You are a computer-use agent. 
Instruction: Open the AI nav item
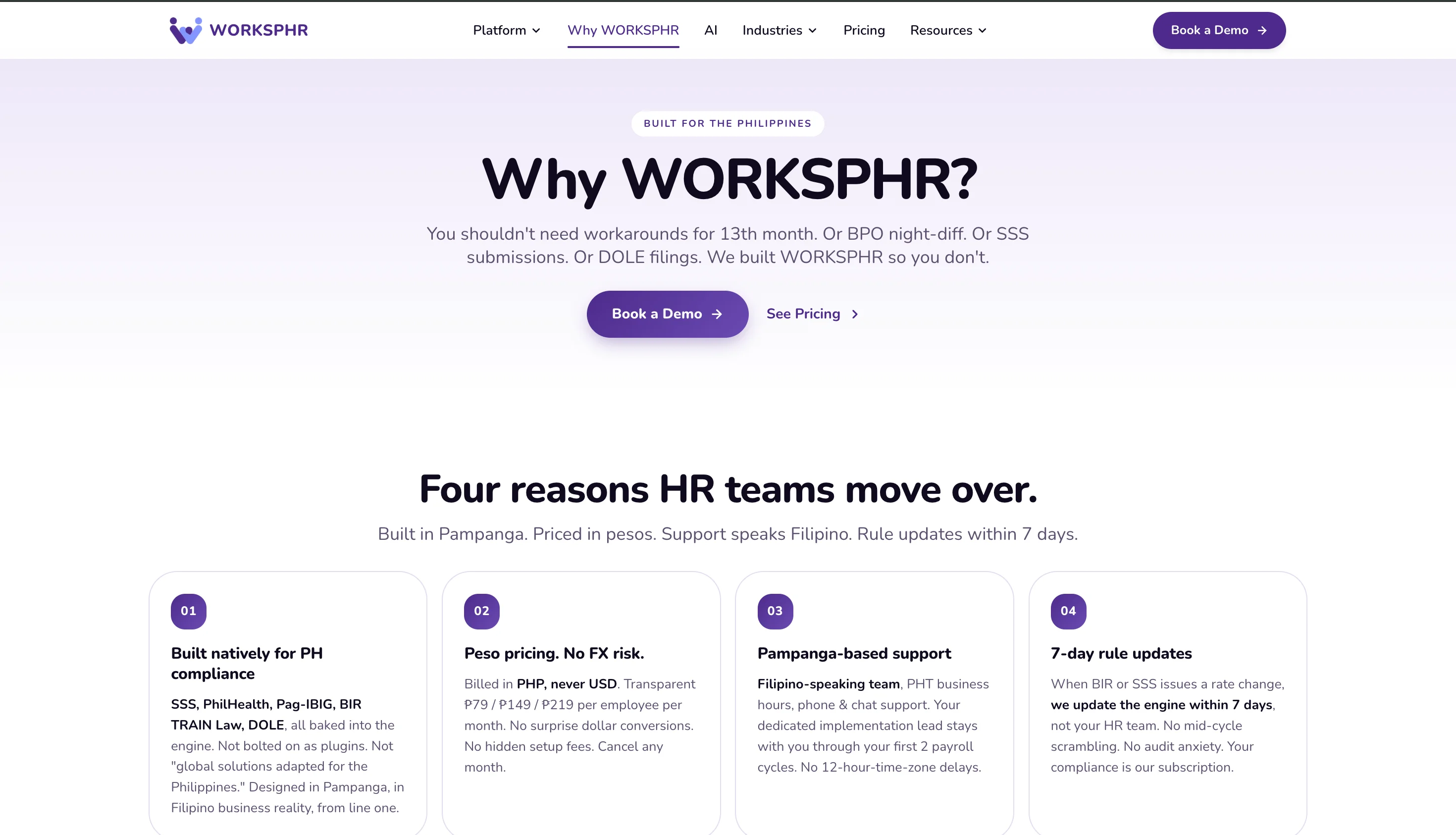coord(711,30)
